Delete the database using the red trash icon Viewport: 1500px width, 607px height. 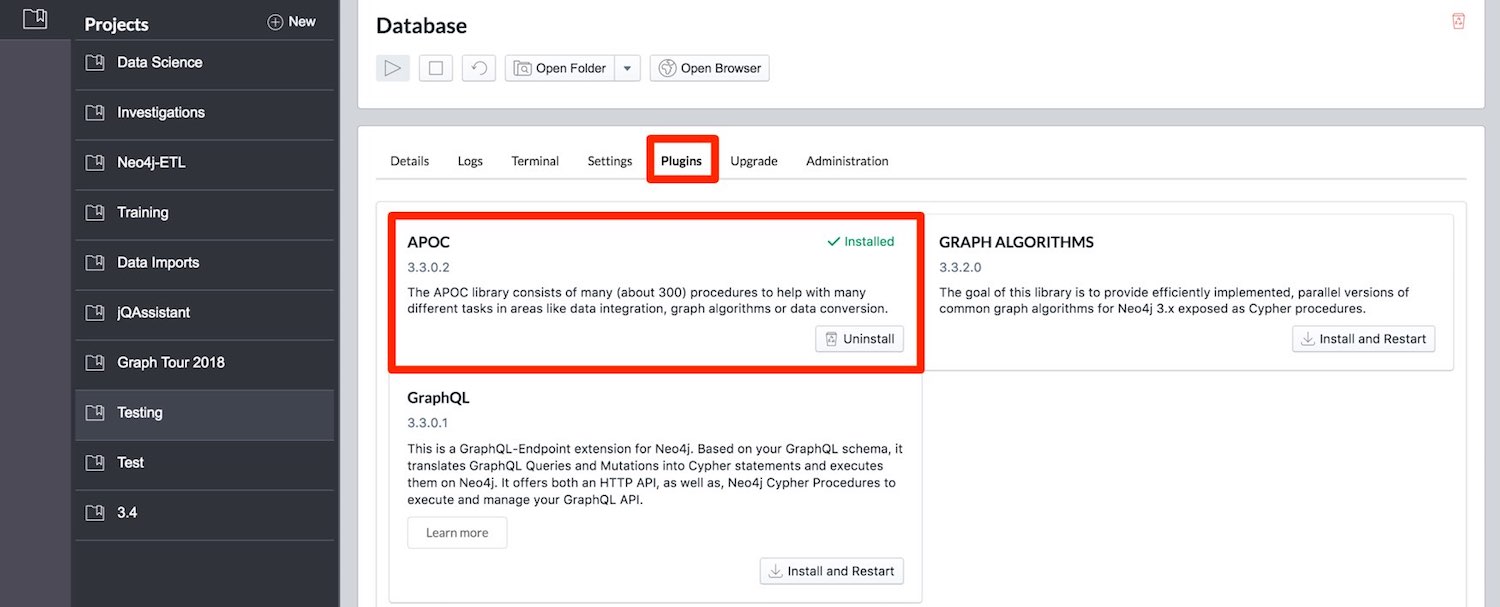coord(1458,21)
